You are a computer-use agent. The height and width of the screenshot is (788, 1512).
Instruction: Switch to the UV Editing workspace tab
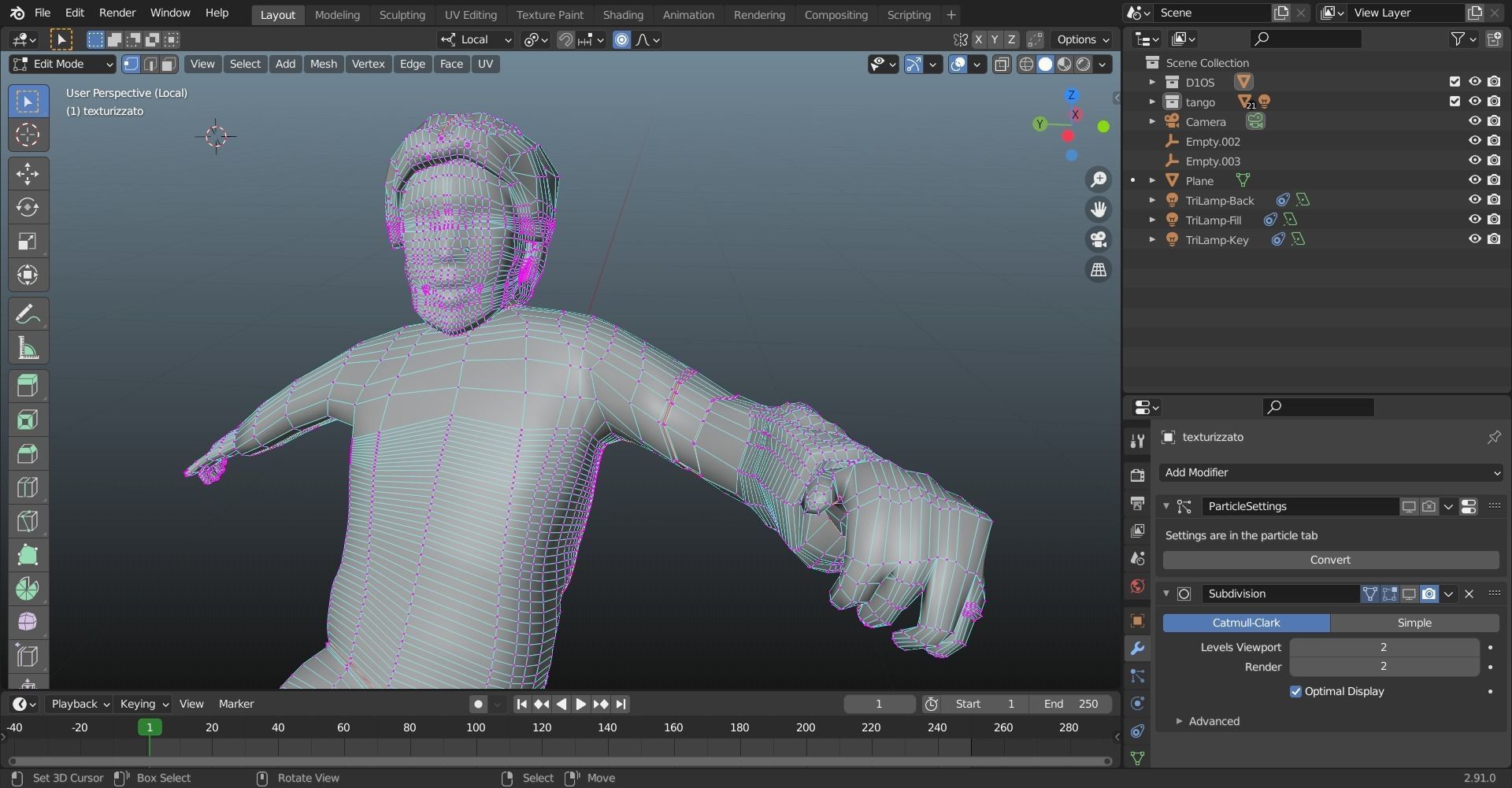[x=470, y=14]
